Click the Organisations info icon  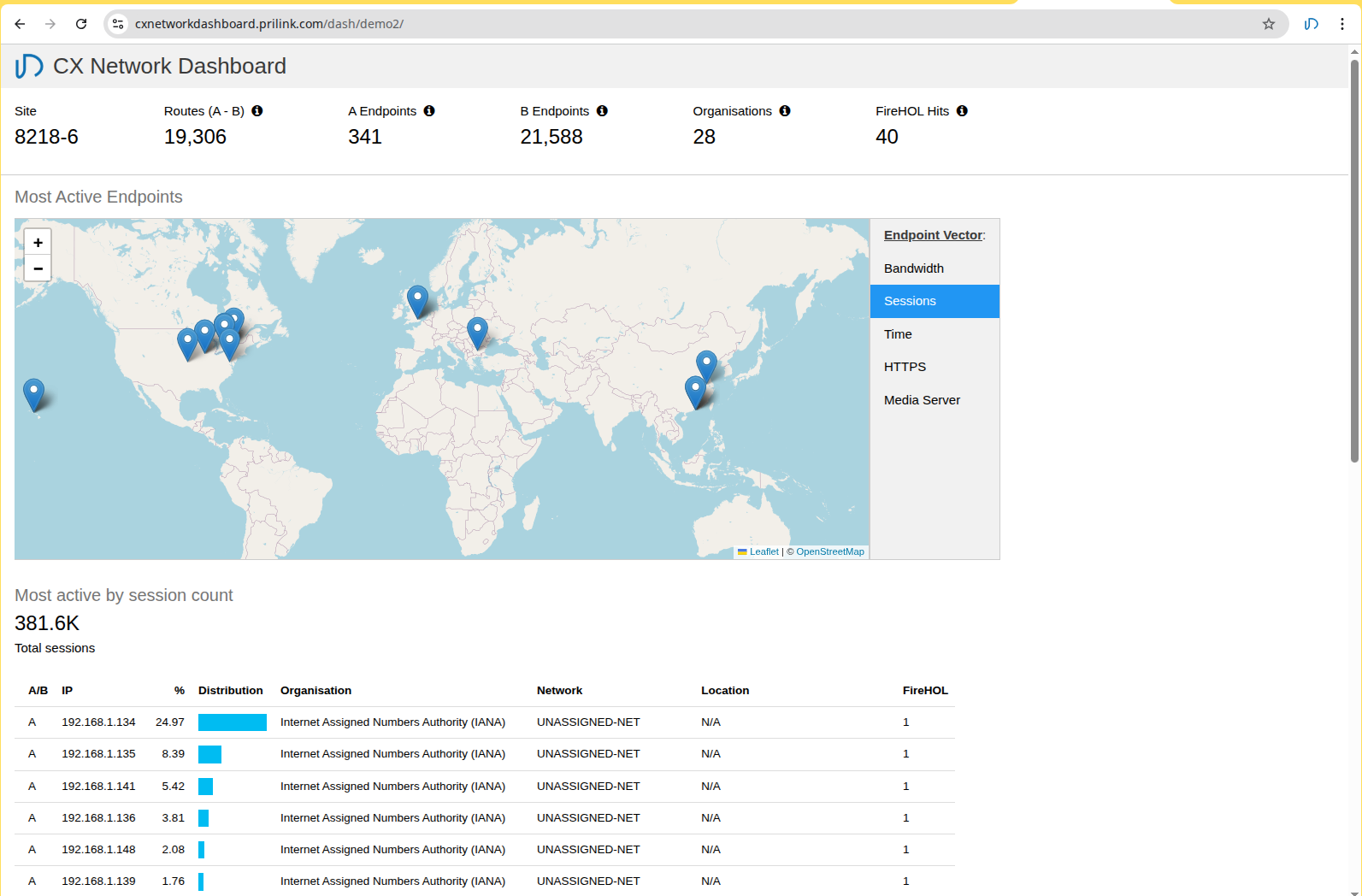[x=785, y=111]
